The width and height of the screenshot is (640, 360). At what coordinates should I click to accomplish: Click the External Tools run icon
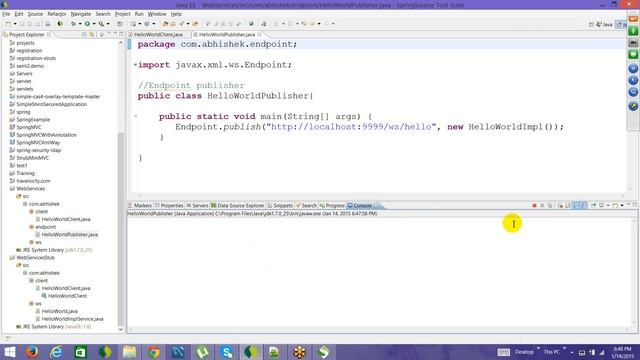[x=101, y=24]
